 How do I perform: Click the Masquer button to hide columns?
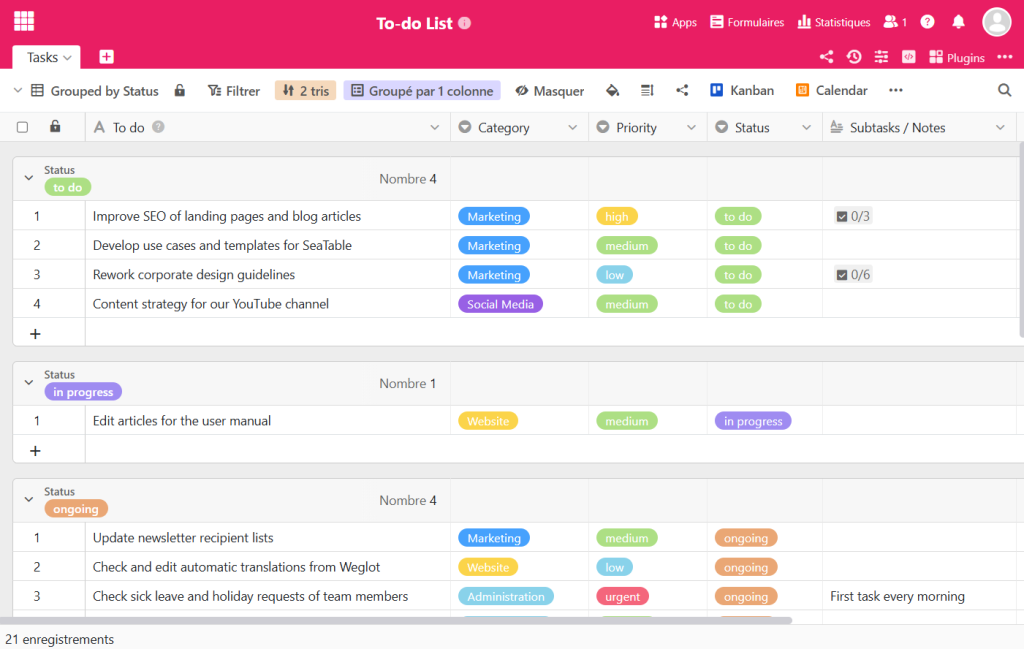549,90
